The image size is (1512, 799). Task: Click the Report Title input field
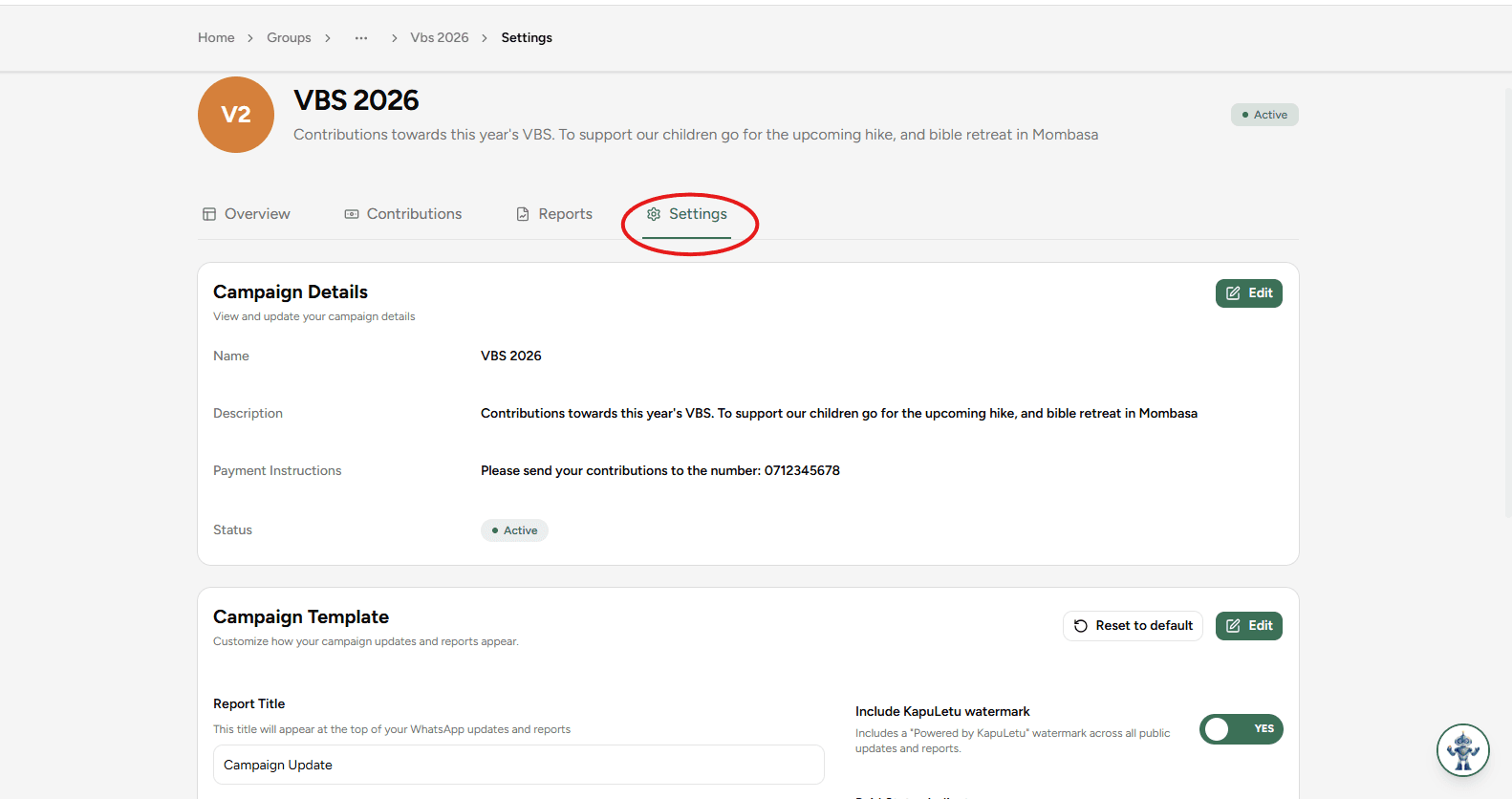click(x=519, y=765)
